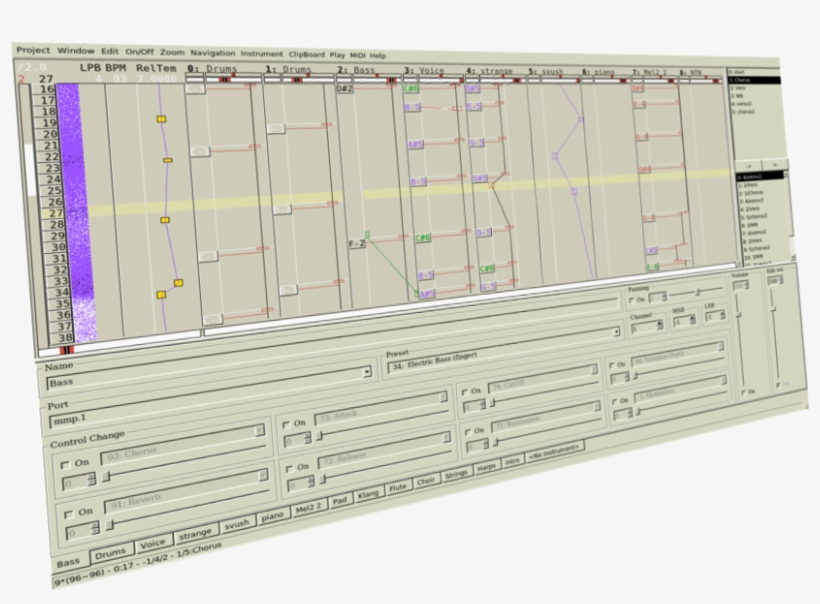Click the LSB spin box
820x604 pixels.
tap(715, 316)
